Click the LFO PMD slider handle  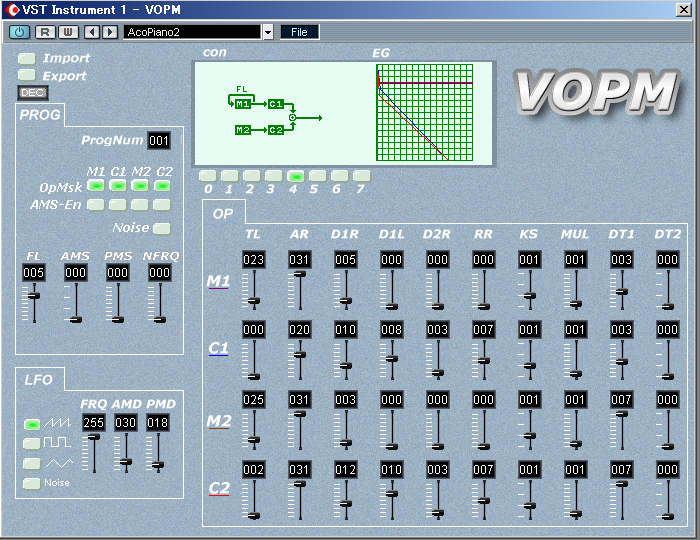tap(158, 465)
